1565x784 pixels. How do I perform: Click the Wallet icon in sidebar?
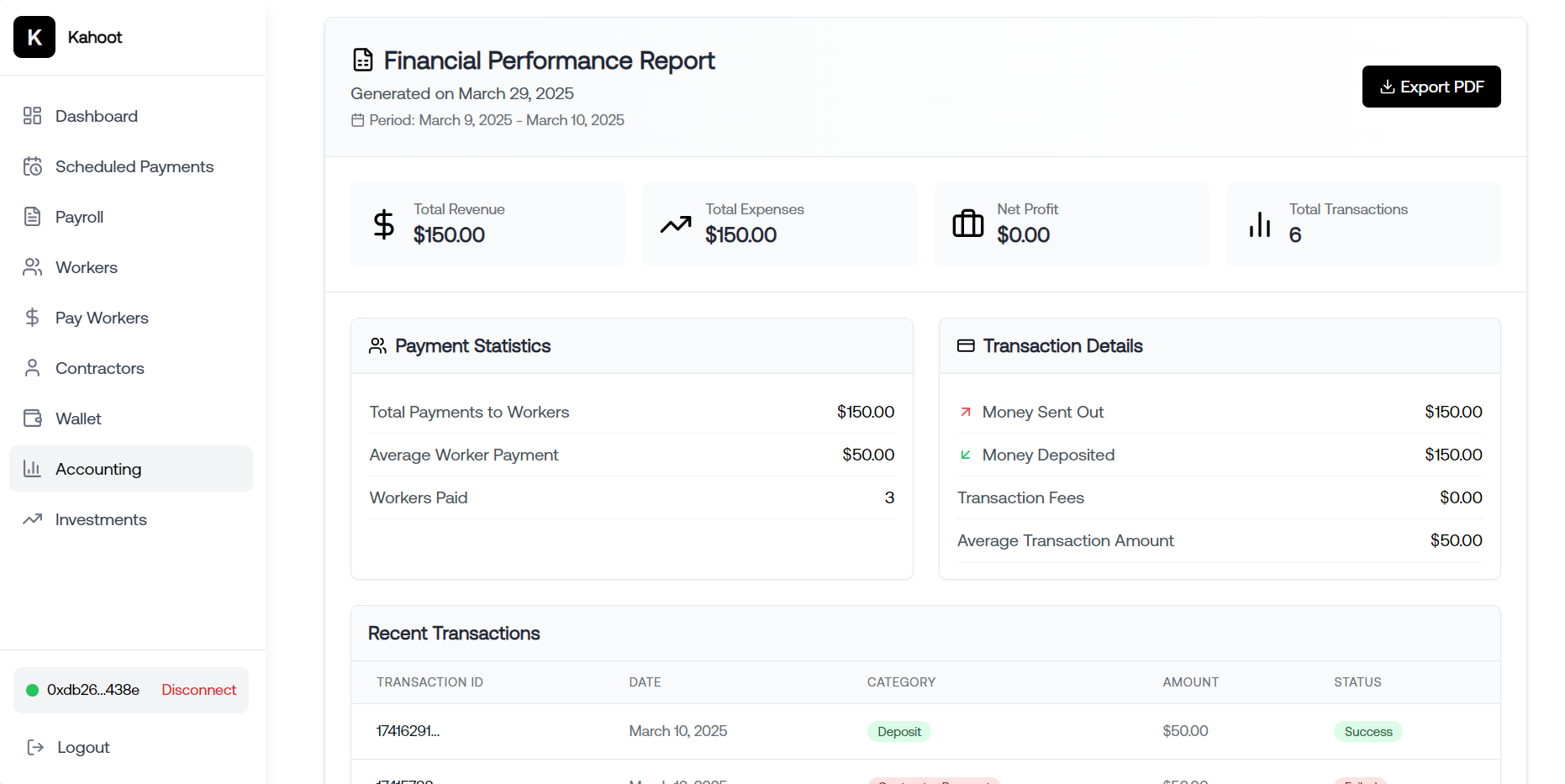click(x=32, y=418)
